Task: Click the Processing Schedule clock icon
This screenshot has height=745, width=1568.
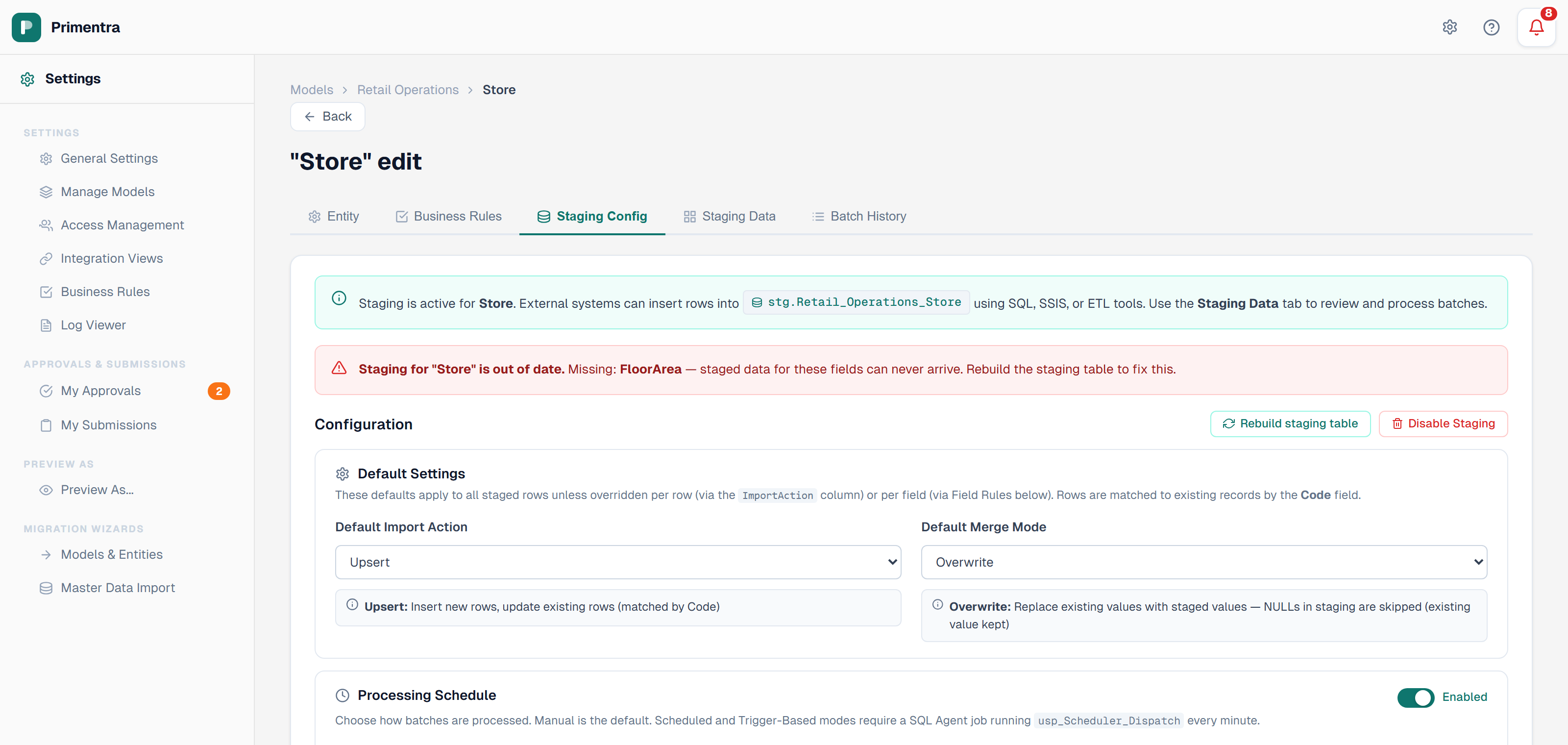Action: click(342, 695)
